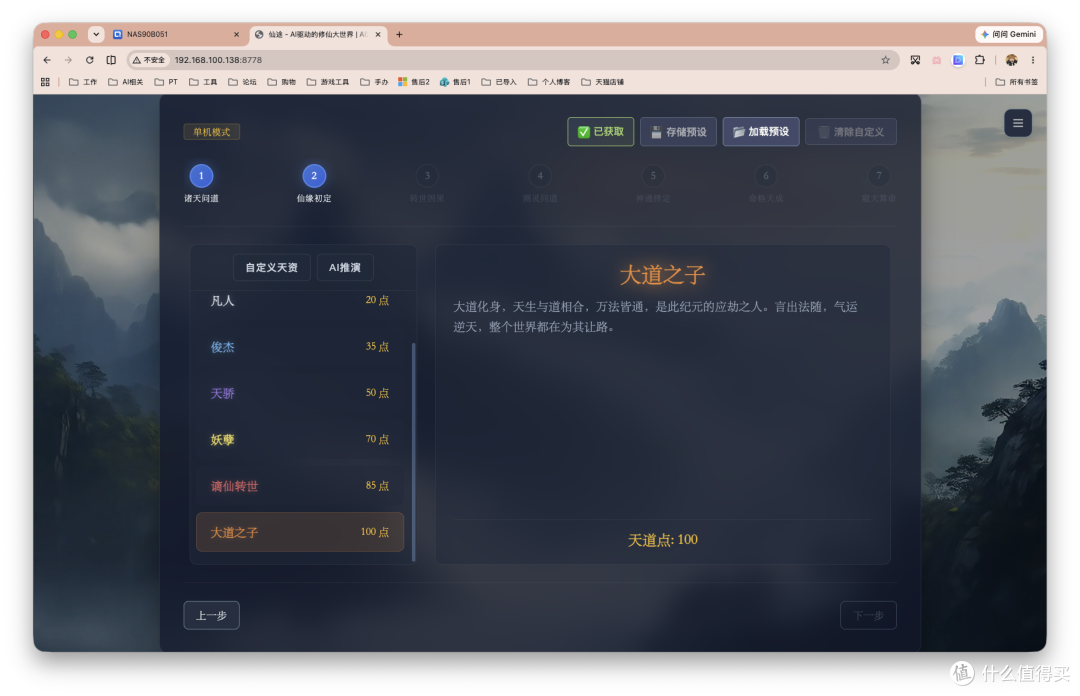Close the 仙途 game tab
This screenshot has width=1080, height=696.
tap(377, 34)
